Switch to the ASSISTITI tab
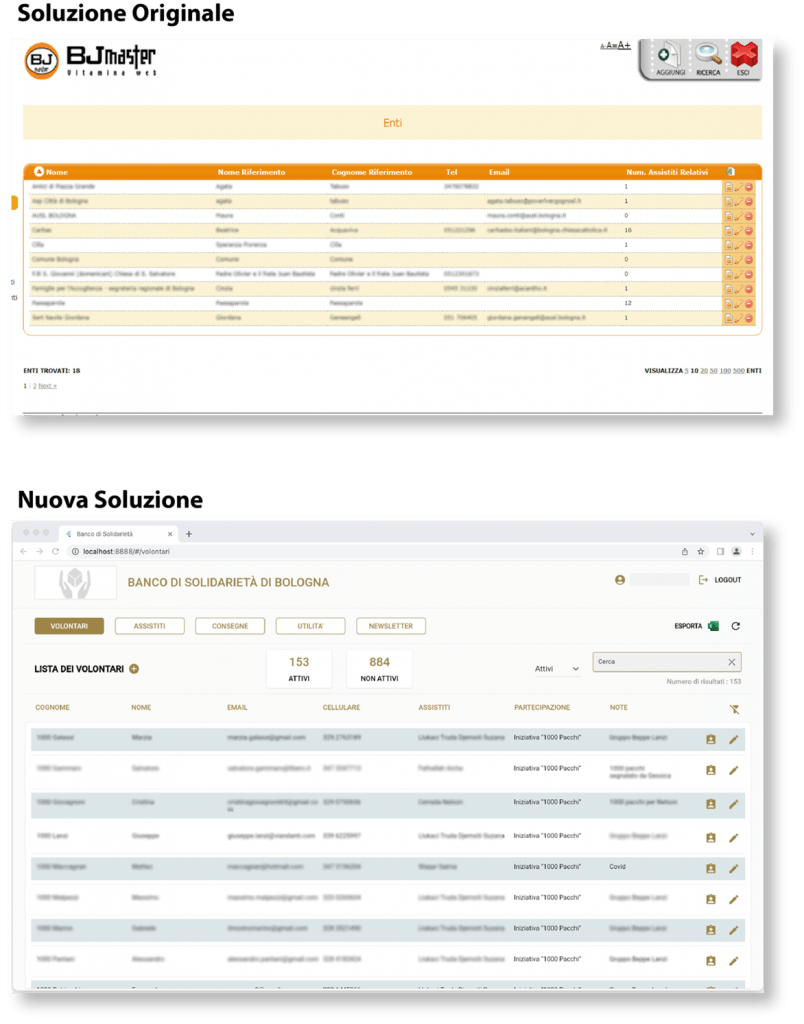Viewport: 804px width, 1024px height. pyautogui.click(x=150, y=626)
